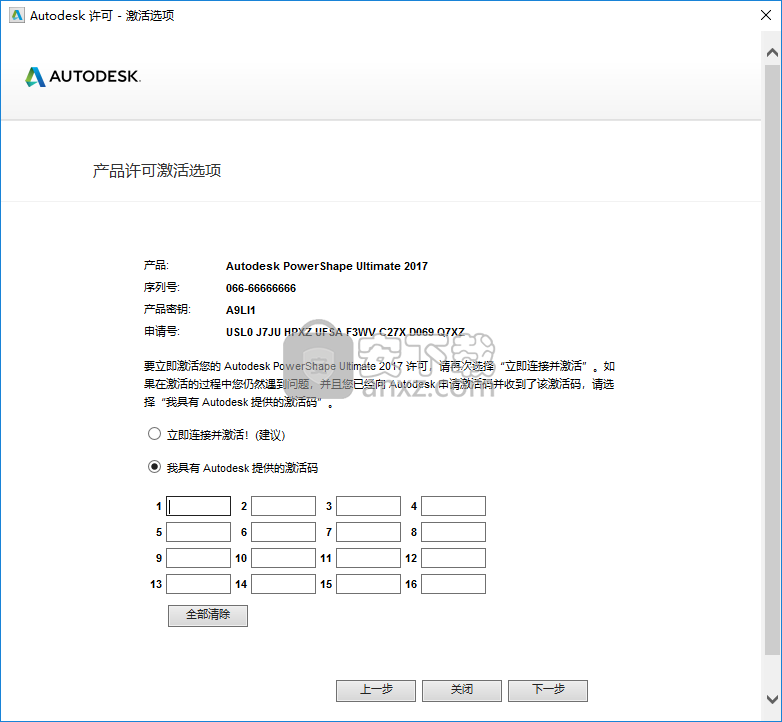
Task: Select 立即连接并激活 radio option
Action: click(x=154, y=434)
